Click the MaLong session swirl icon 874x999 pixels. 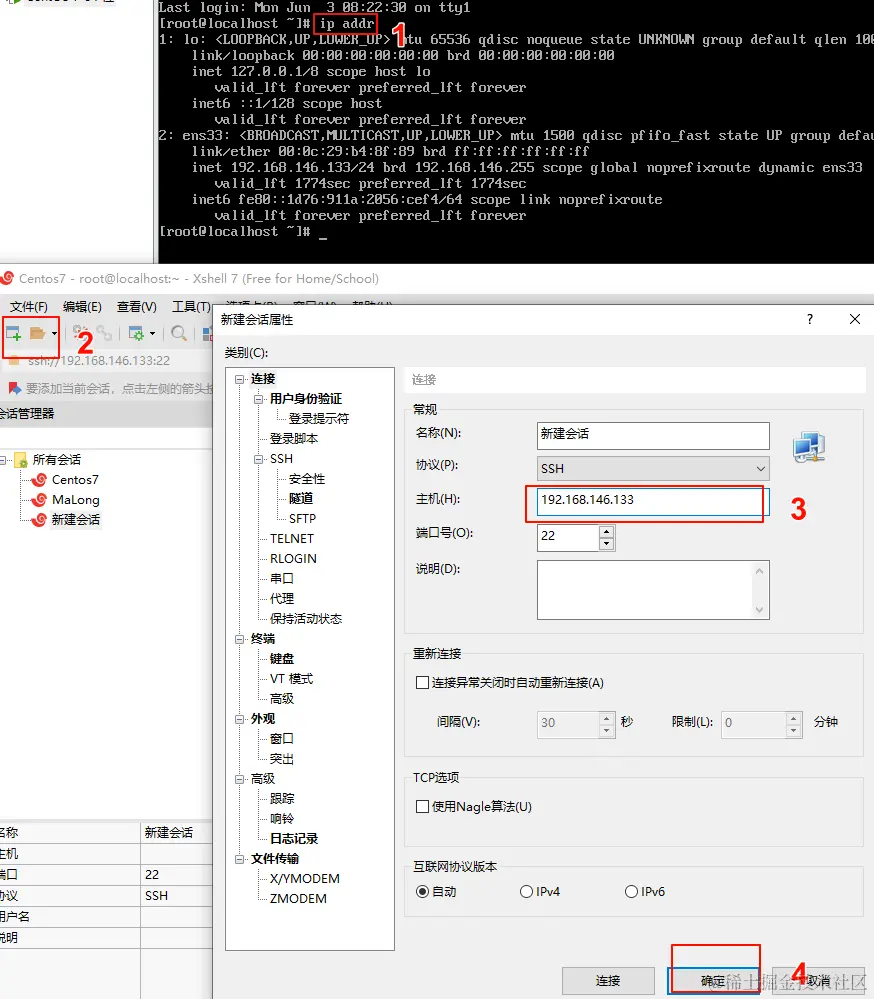pyautogui.click(x=40, y=500)
